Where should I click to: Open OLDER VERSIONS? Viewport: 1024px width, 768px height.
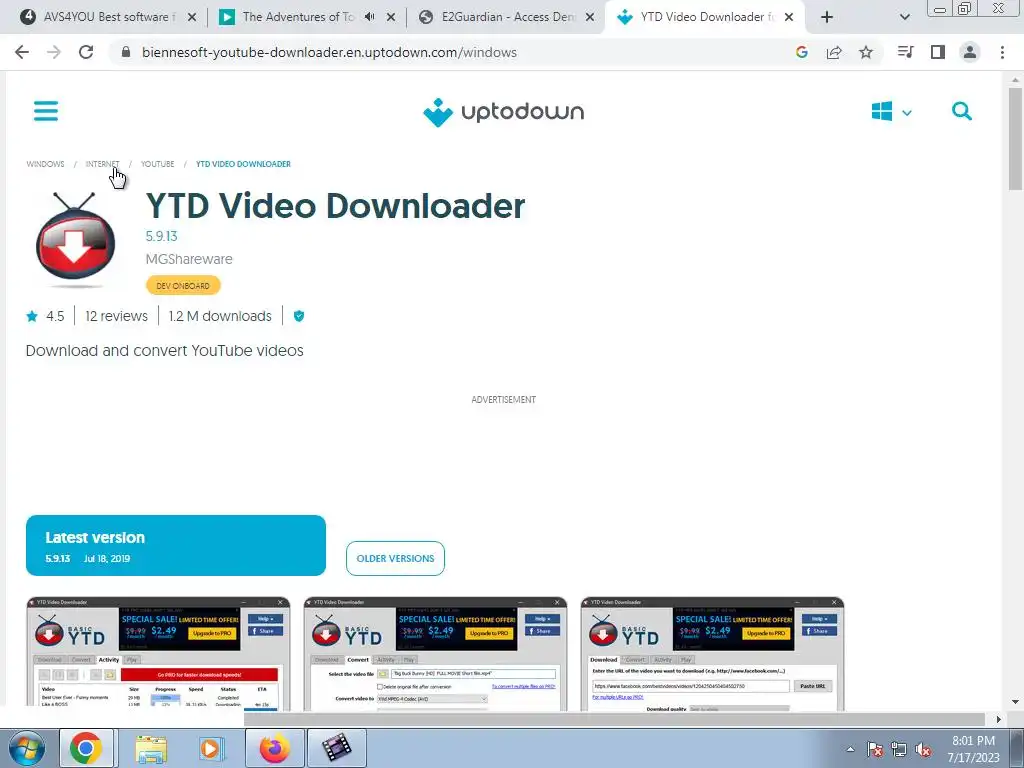[395, 558]
